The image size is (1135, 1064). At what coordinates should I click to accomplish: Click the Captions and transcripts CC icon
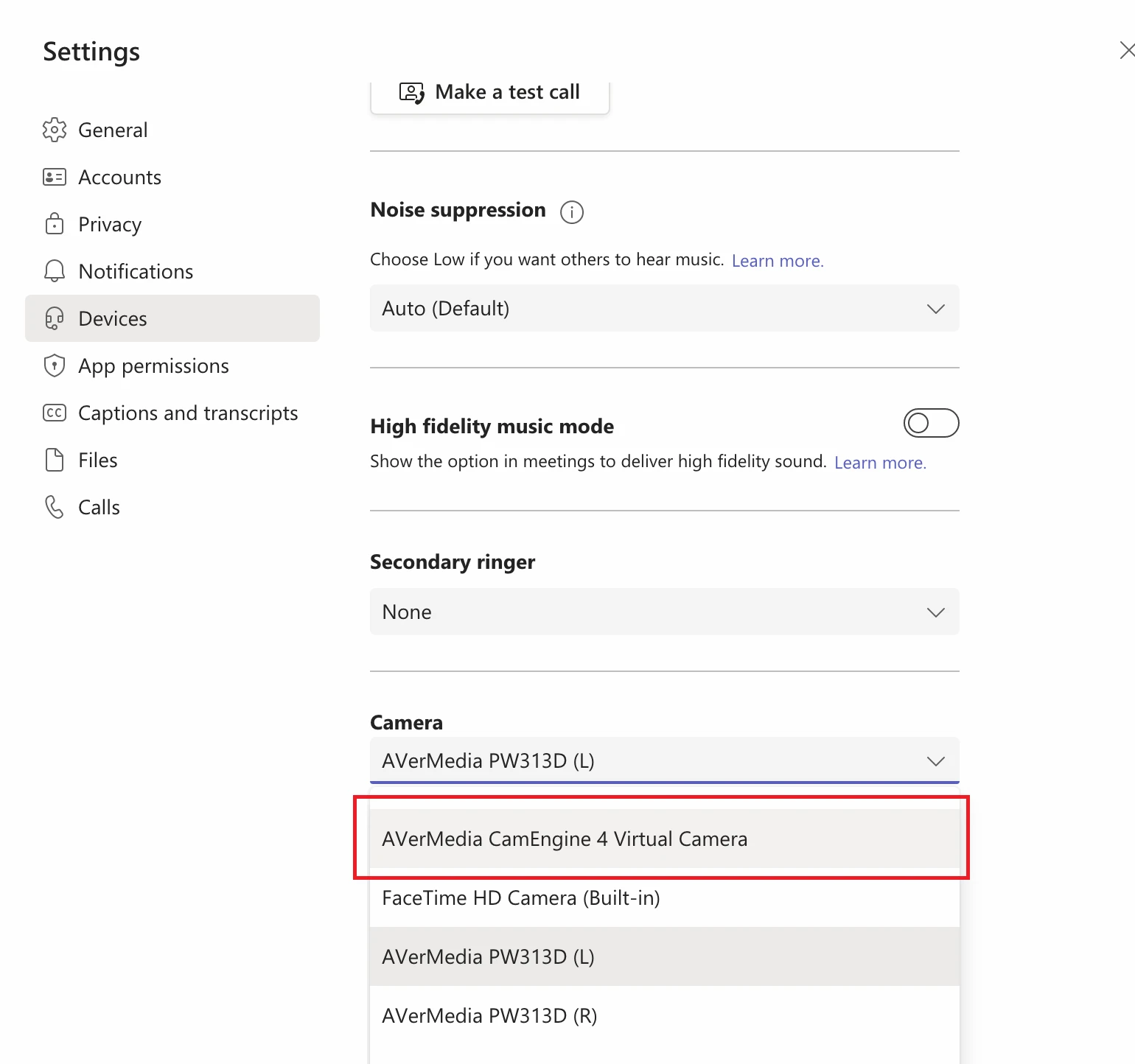(x=55, y=413)
